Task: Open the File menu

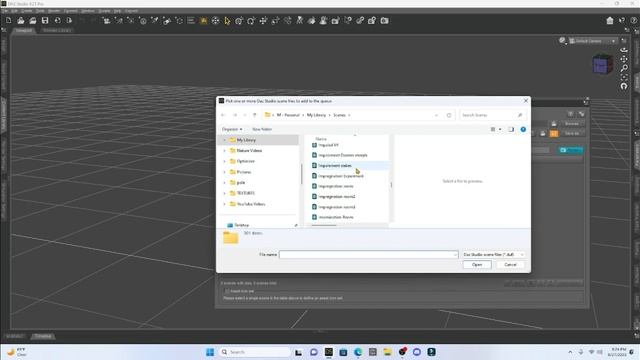Action: click(4, 11)
